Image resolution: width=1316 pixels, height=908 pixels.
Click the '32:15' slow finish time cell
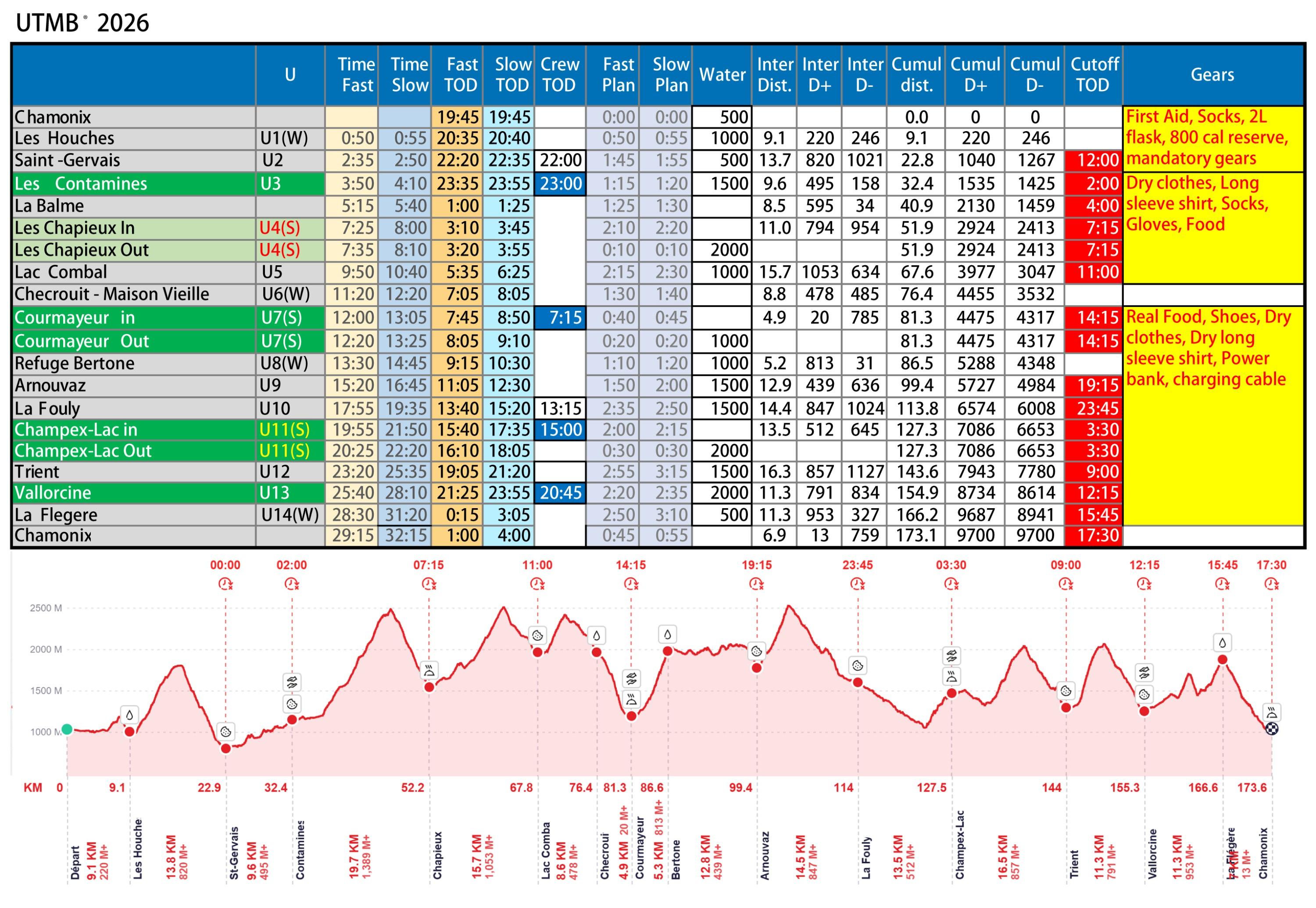pyautogui.click(x=406, y=535)
